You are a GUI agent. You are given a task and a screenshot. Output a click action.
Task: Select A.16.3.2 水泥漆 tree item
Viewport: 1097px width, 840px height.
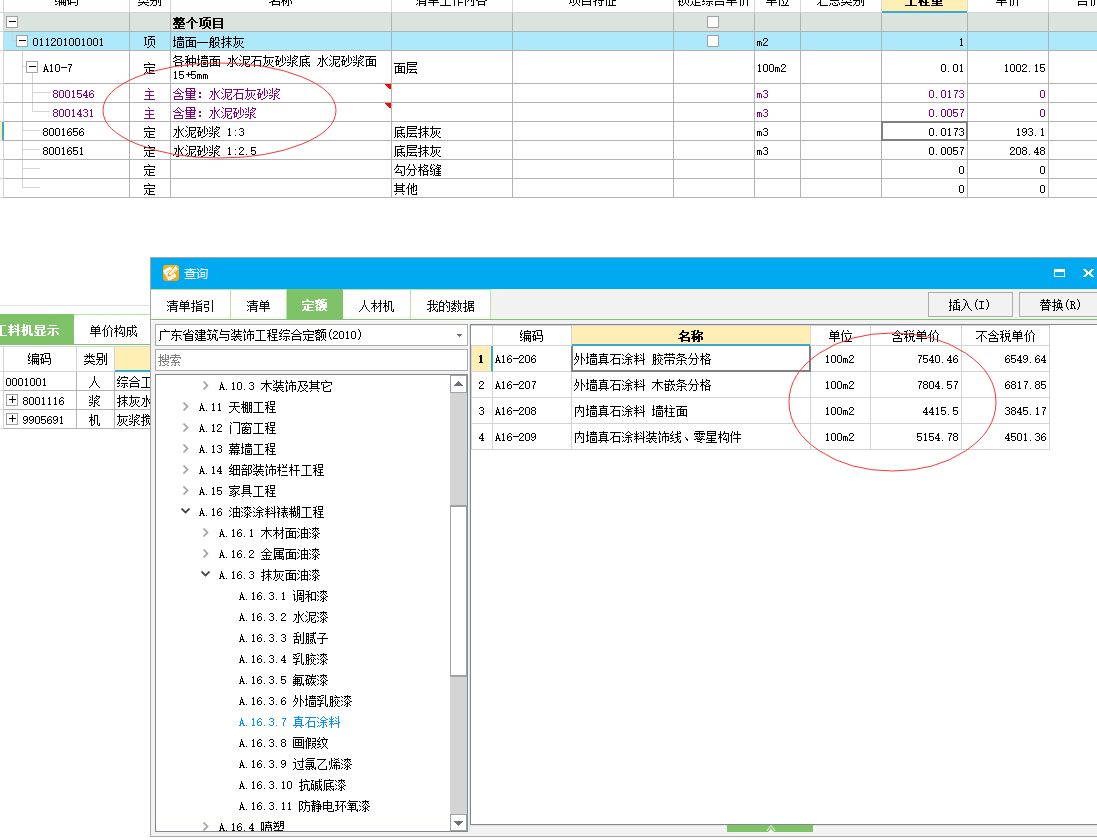(x=283, y=617)
